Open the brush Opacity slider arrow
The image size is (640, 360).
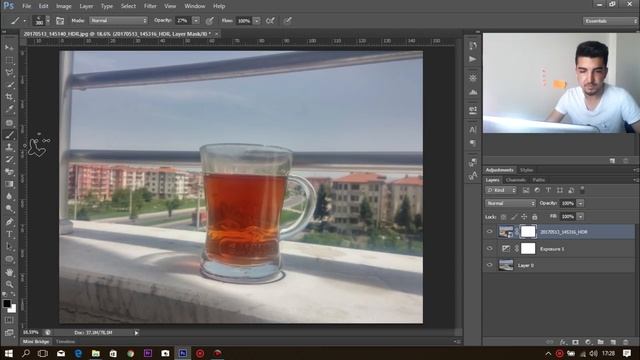click(x=196, y=20)
